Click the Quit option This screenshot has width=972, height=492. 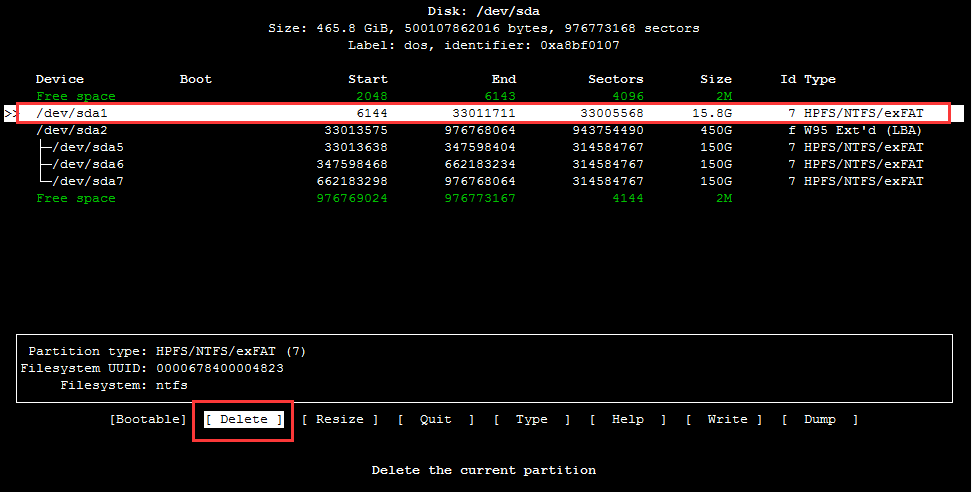[x=435, y=420]
